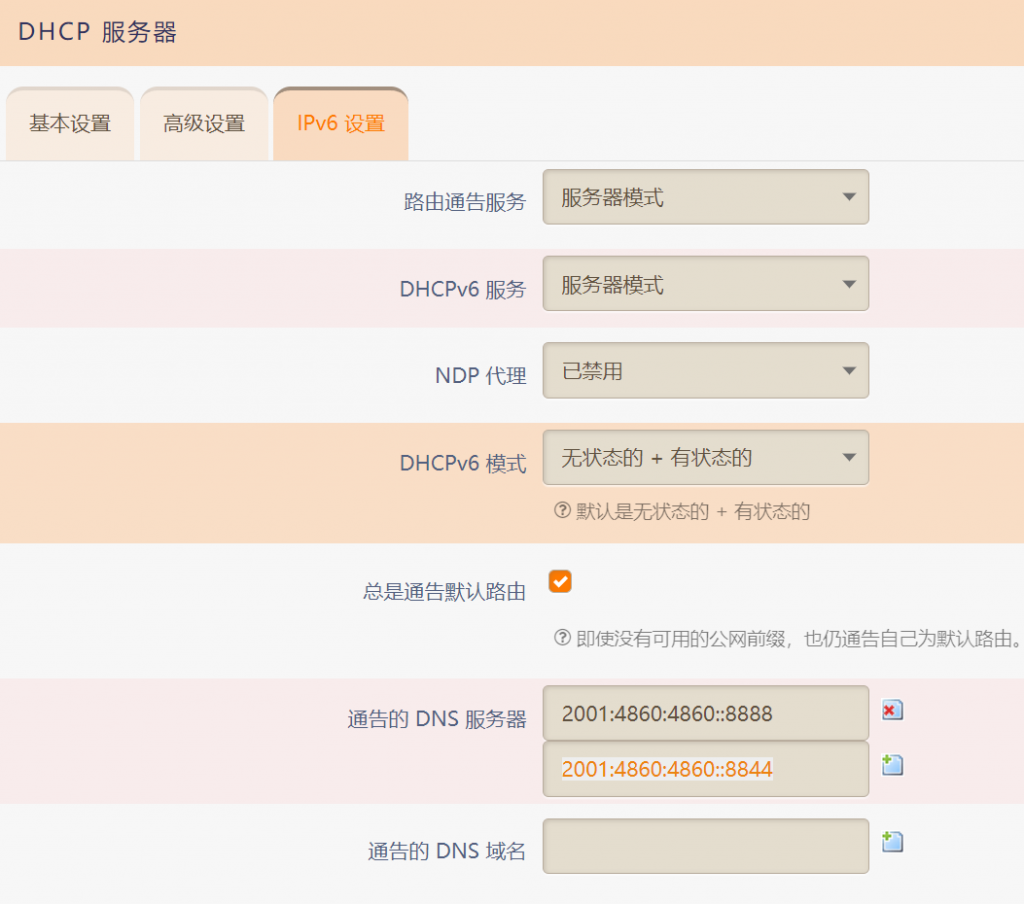Click into the 2001:4860:4860::8888 DNS field

(x=705, y=713)
